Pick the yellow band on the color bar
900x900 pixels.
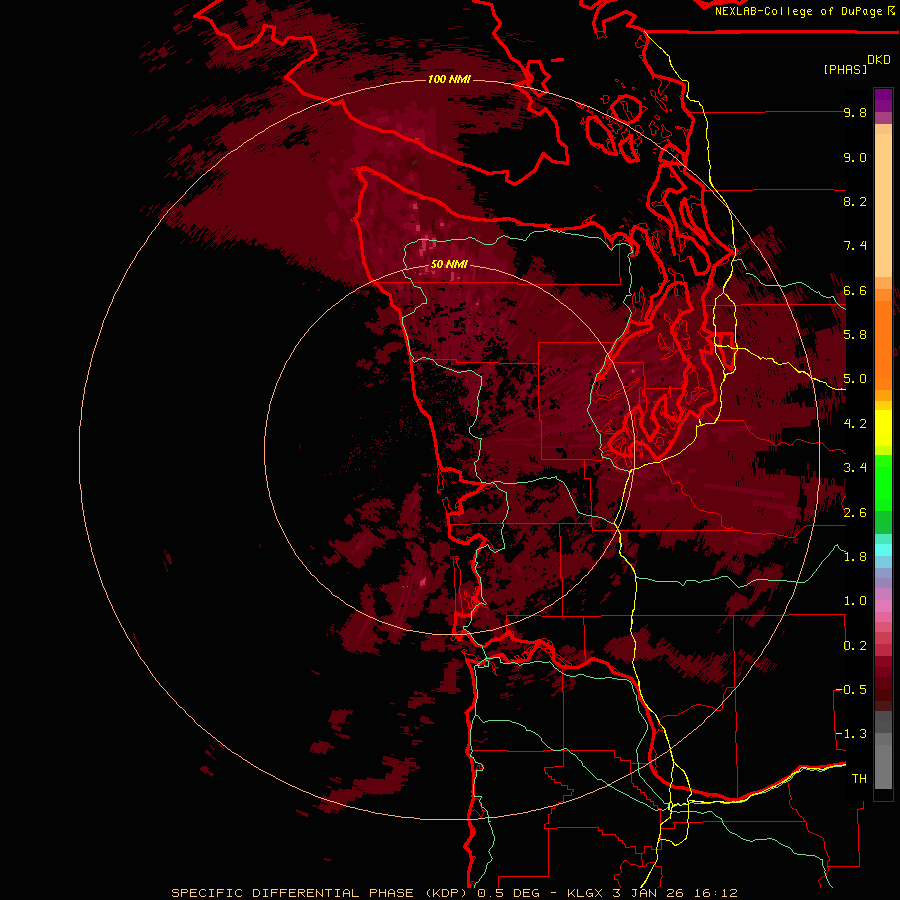pyautogui.click(x=883, y=428)
